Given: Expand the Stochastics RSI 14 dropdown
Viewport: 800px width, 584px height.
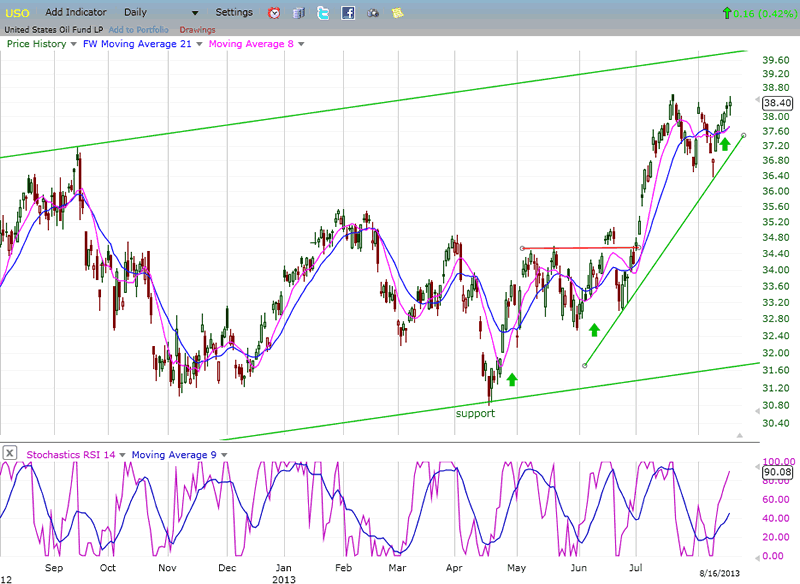Looking at the screenshot, I should click(x=122, y=455).
